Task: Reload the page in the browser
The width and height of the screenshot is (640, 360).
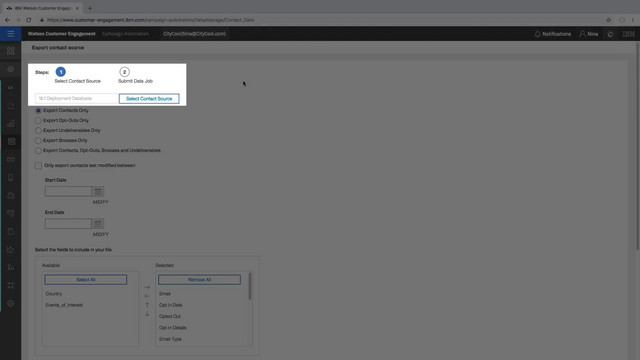Action: click(x=29, y=20)
